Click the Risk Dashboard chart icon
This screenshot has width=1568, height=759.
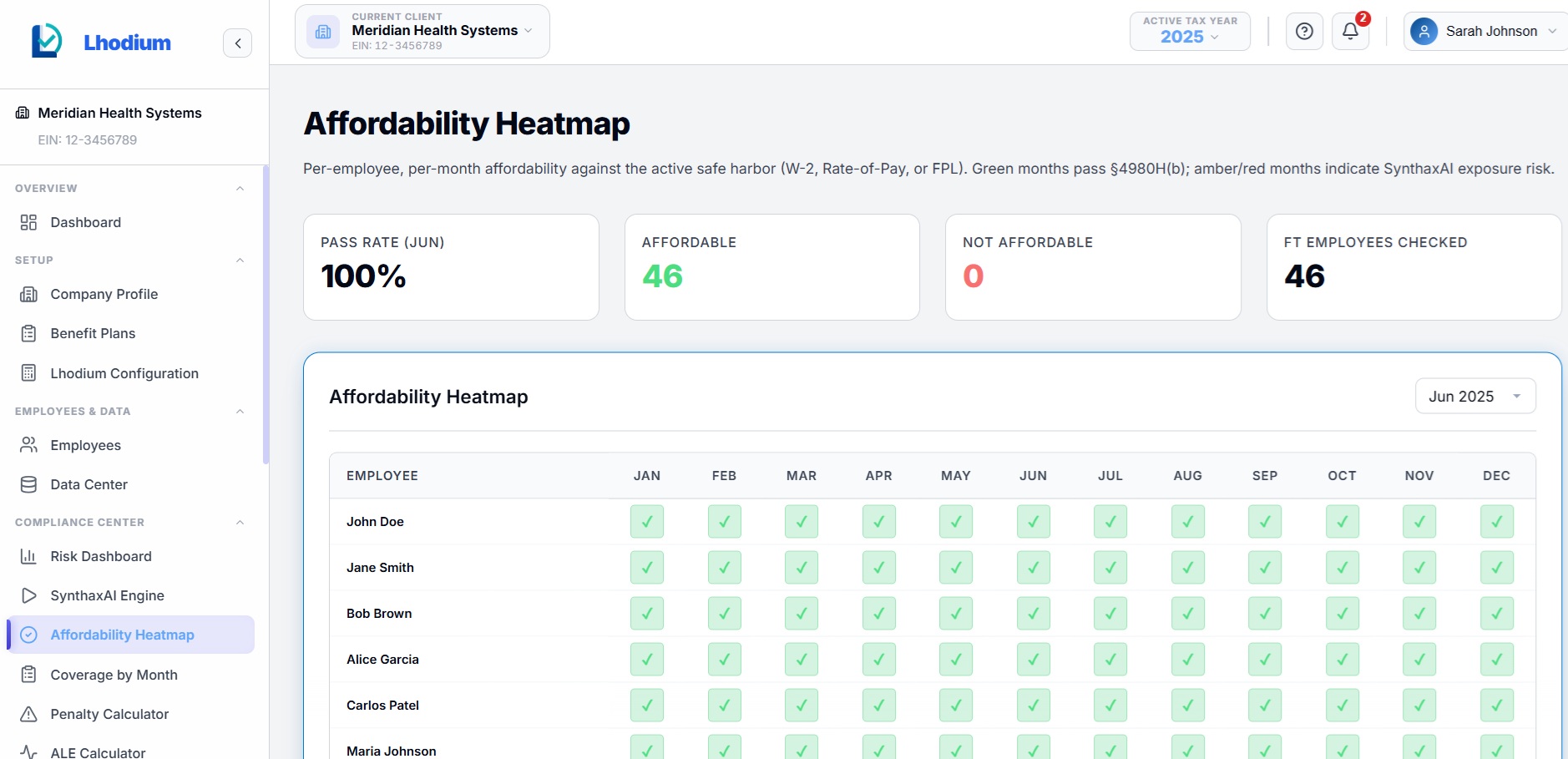click(29, 556)
